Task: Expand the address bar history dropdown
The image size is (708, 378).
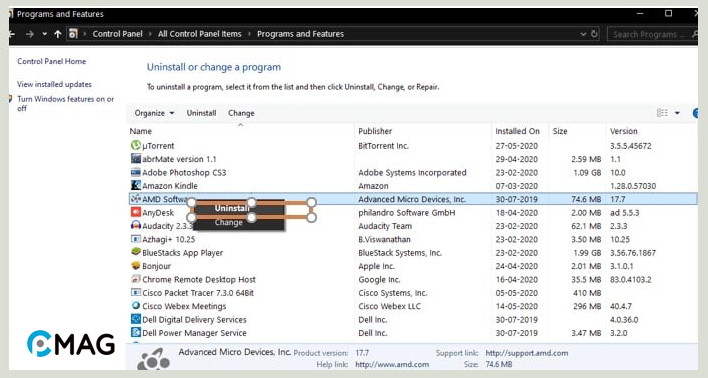Action: pyautogui.click(x=583, y=34)
